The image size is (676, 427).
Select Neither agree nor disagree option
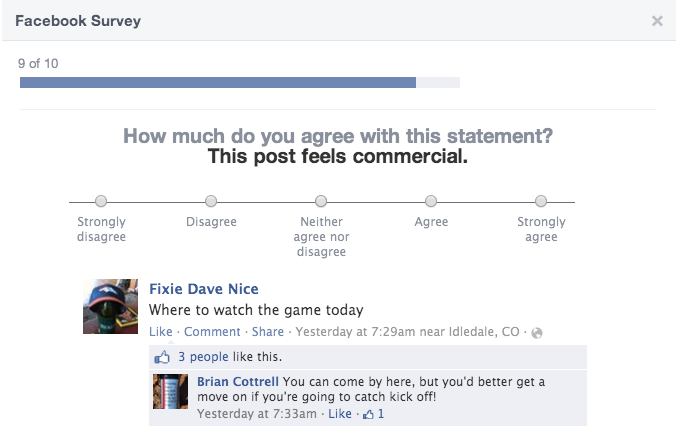(321, 201)
